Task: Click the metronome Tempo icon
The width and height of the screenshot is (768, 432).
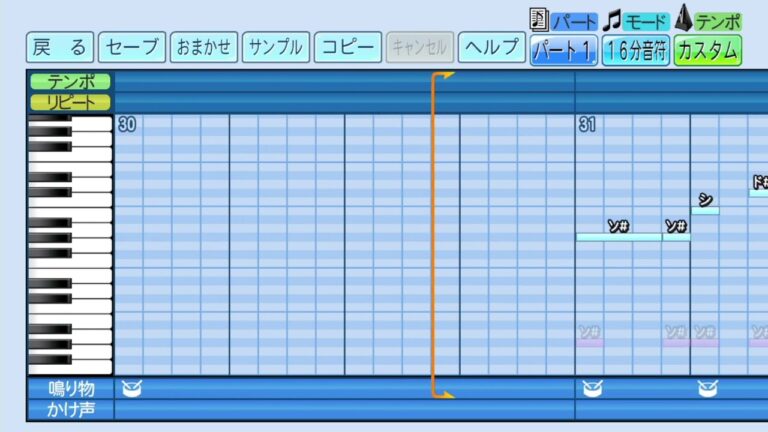Action: coord(685,18)
